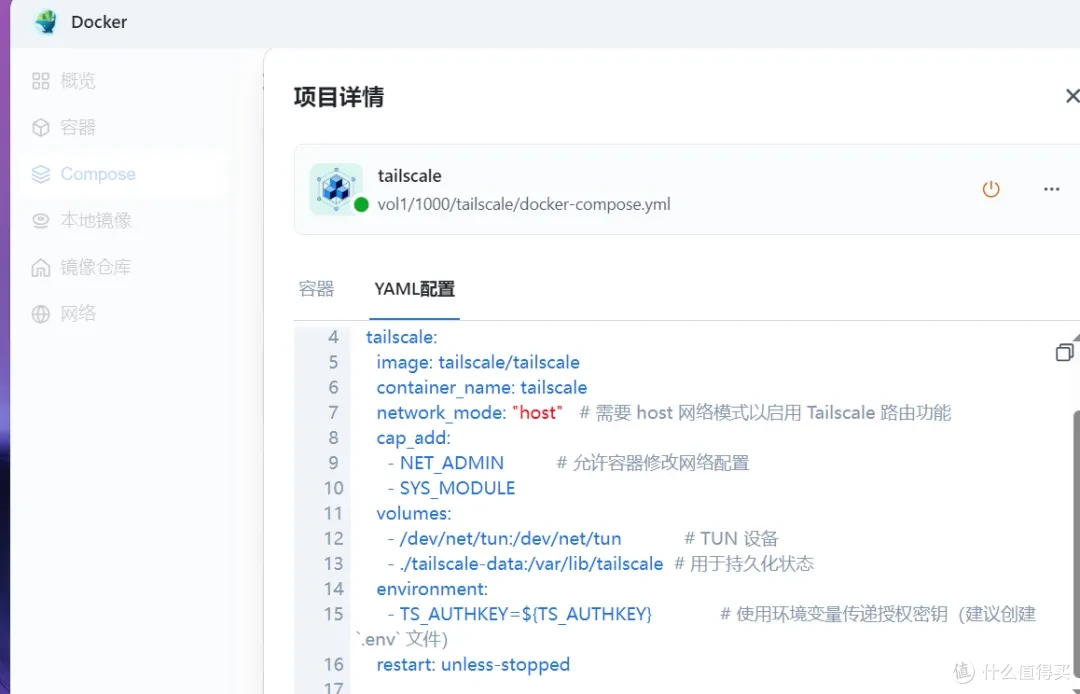Click '- NET_ADMIN' in the YAML
Viewport: 1080px width, 694px height.
[446, 463]
